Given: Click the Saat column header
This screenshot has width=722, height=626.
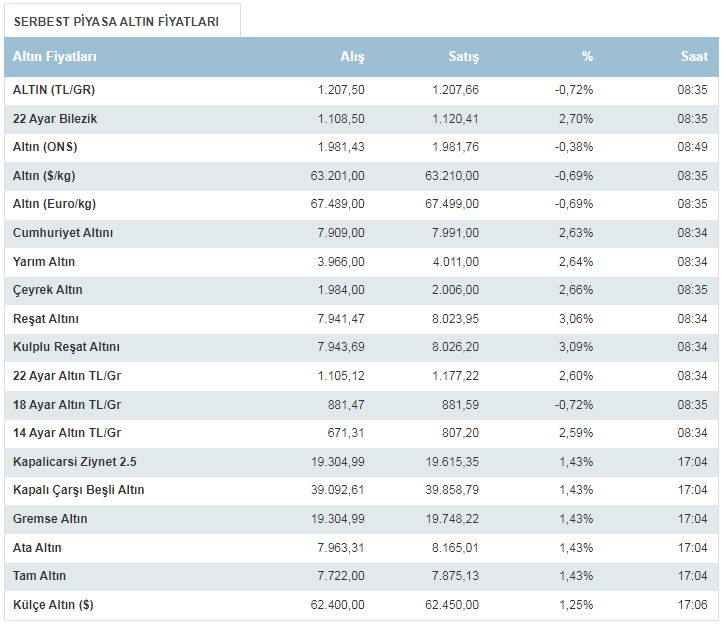Looking at the screenshot, I should pos(694,57).
